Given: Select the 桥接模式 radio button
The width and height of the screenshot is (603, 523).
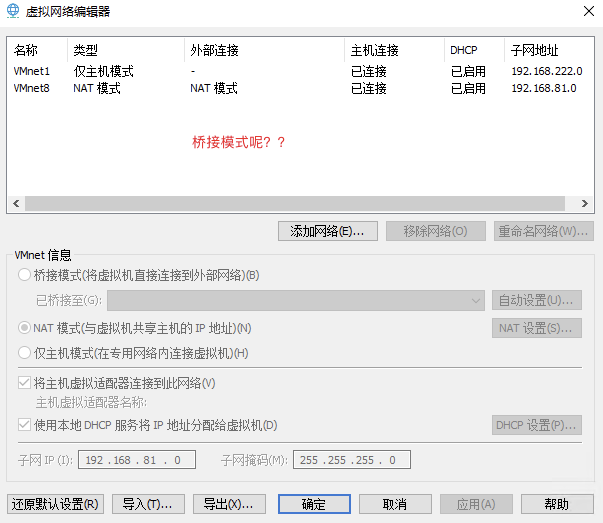Looking at the screenshot, I should 25,275.
